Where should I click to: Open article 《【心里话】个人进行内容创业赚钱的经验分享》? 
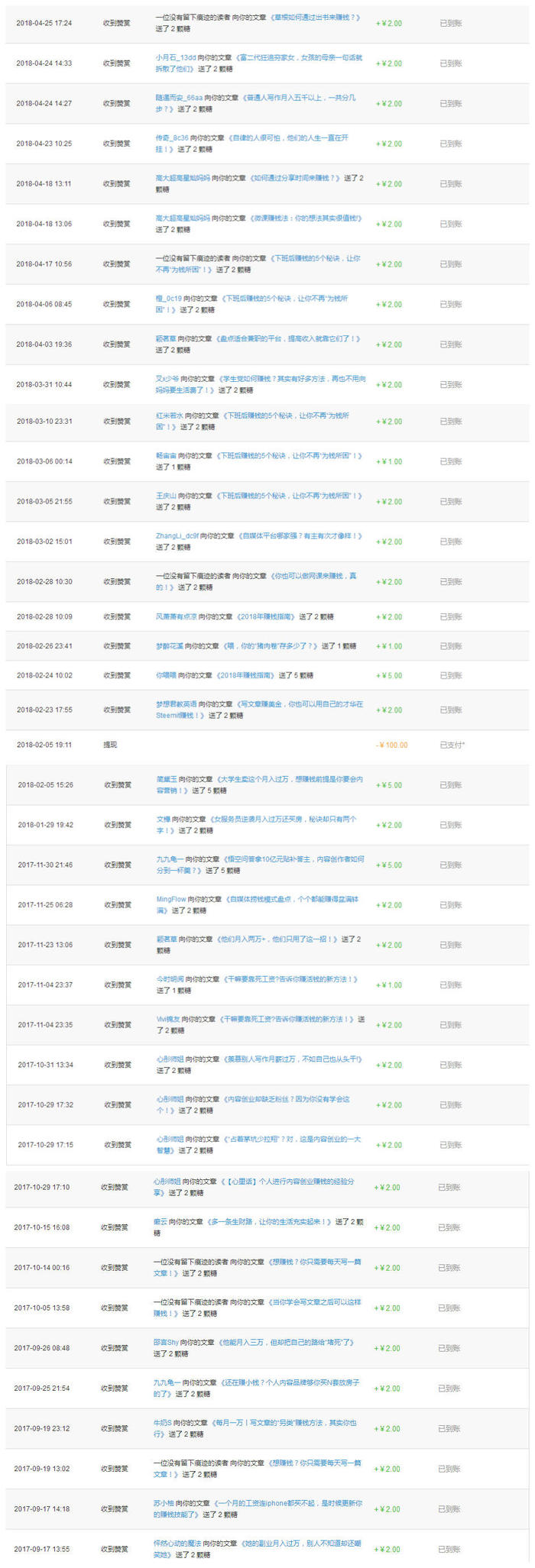256,1186
